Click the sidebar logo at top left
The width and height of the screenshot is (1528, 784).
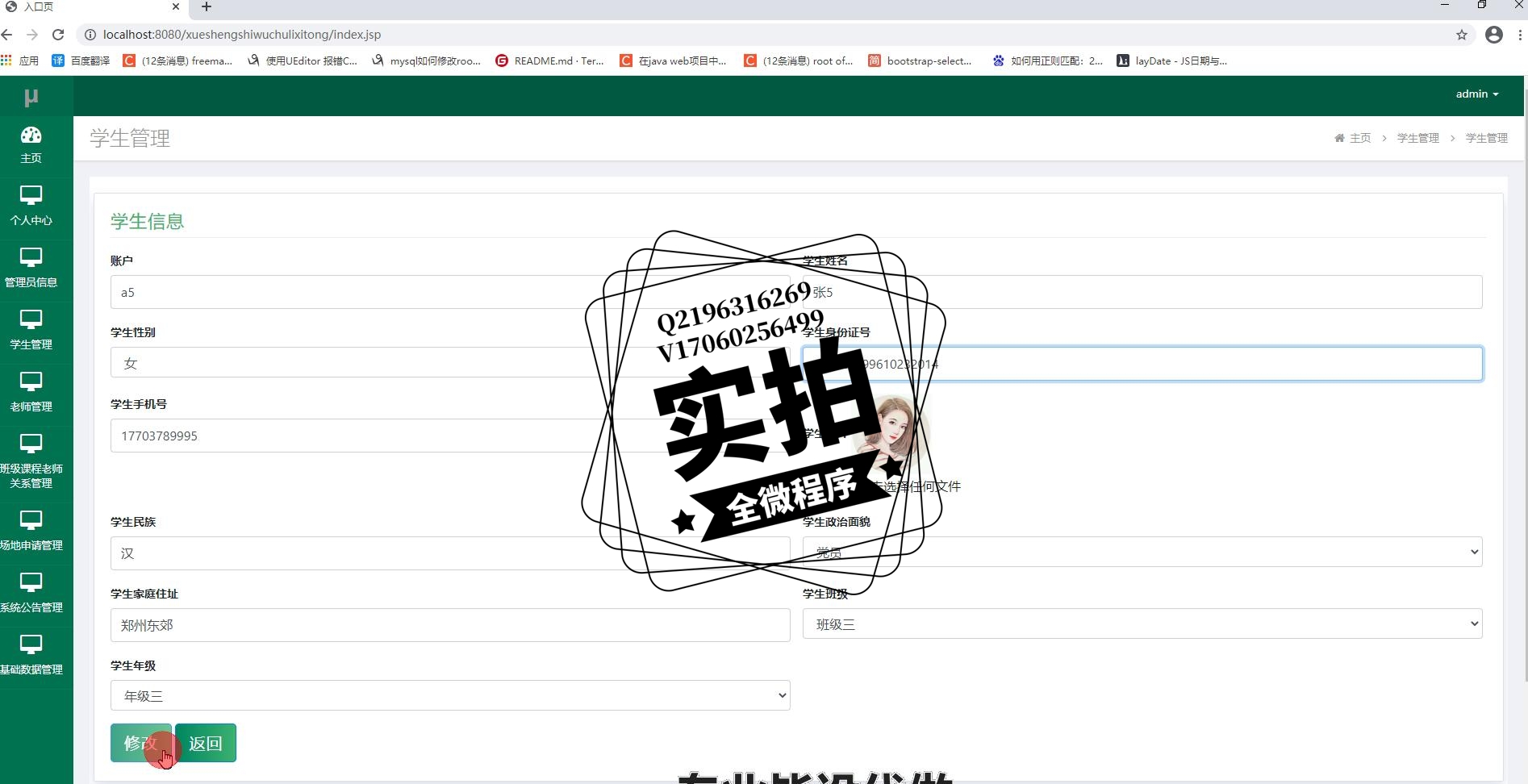click(x=31, y=97)
